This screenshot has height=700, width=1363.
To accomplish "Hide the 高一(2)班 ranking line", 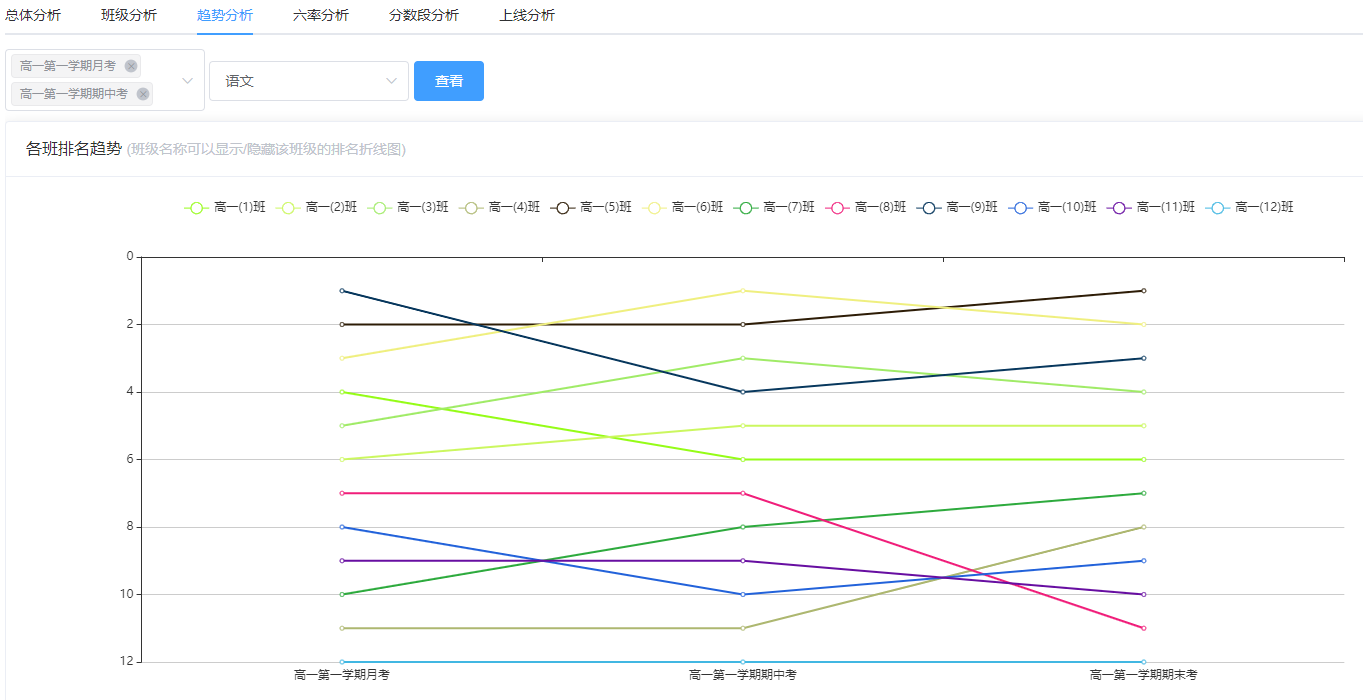I will (x=316, y=207).
